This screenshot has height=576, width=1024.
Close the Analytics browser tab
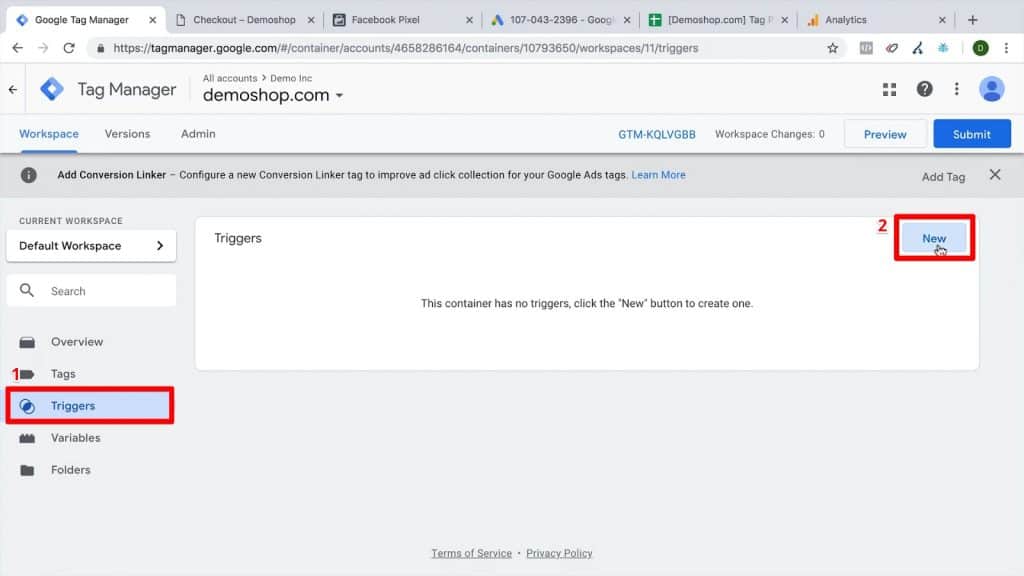[942, 20]
